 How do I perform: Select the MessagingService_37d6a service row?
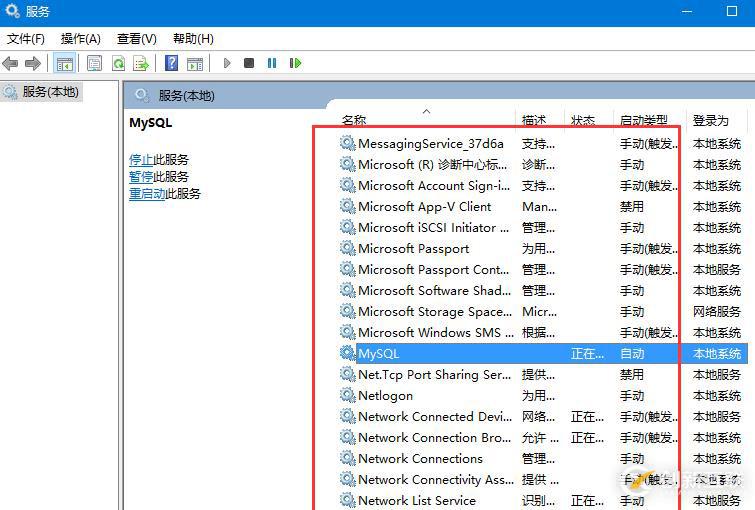[x=543, y=143]
